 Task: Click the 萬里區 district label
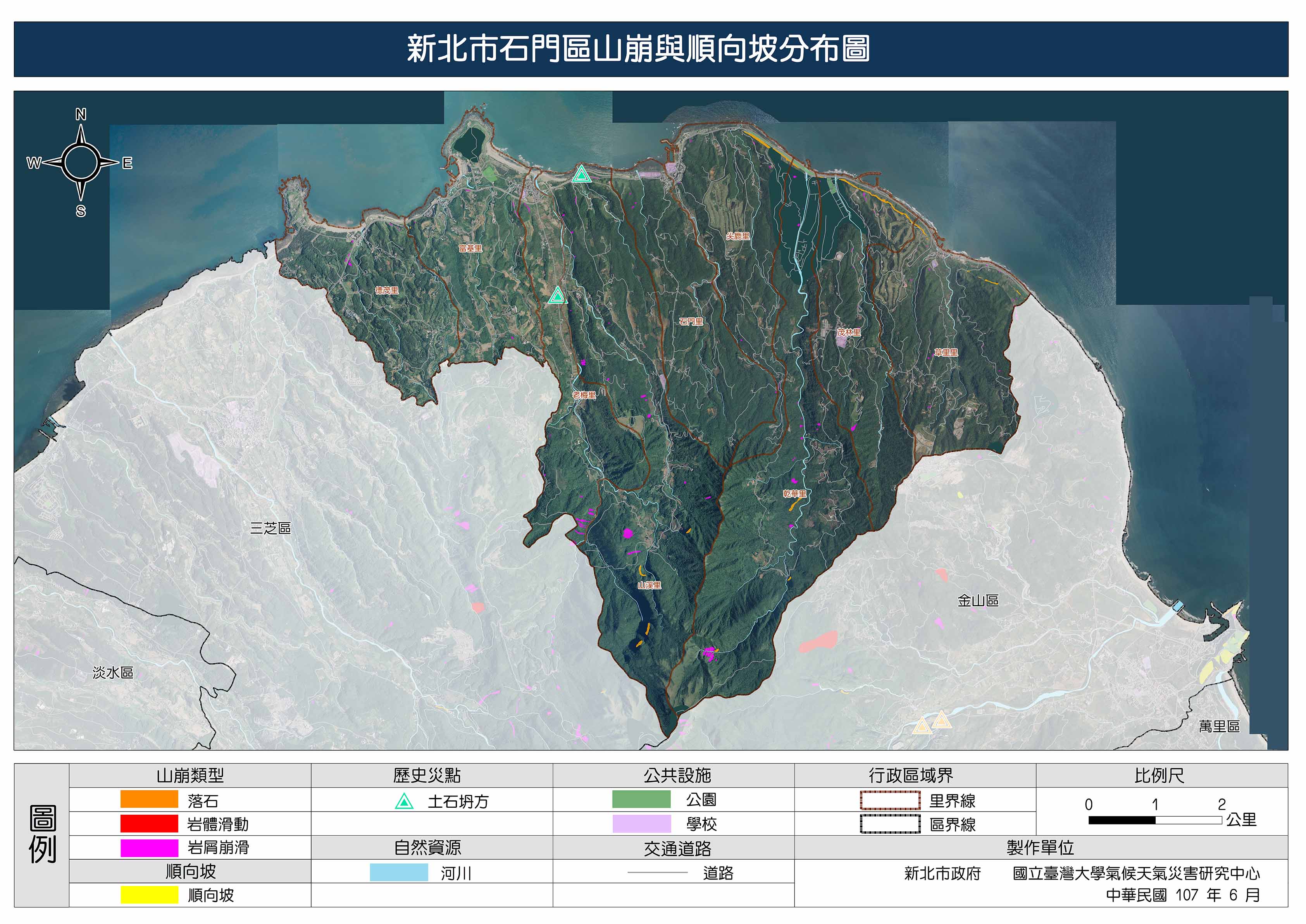coord(1219,726)
